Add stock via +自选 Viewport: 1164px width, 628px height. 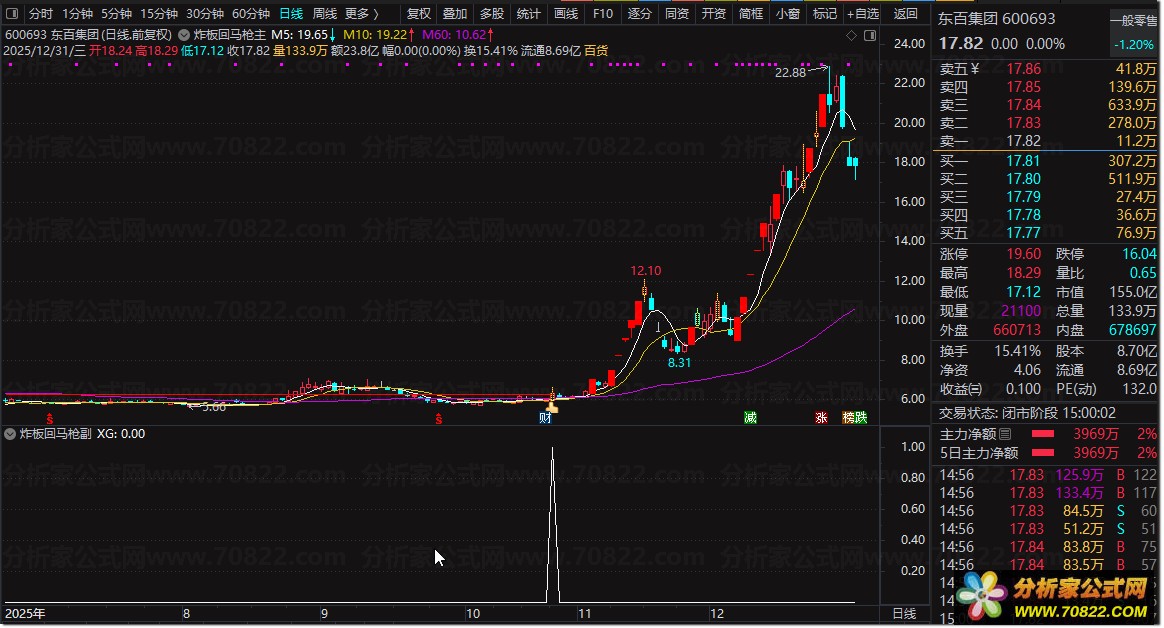tap(863, 13)
